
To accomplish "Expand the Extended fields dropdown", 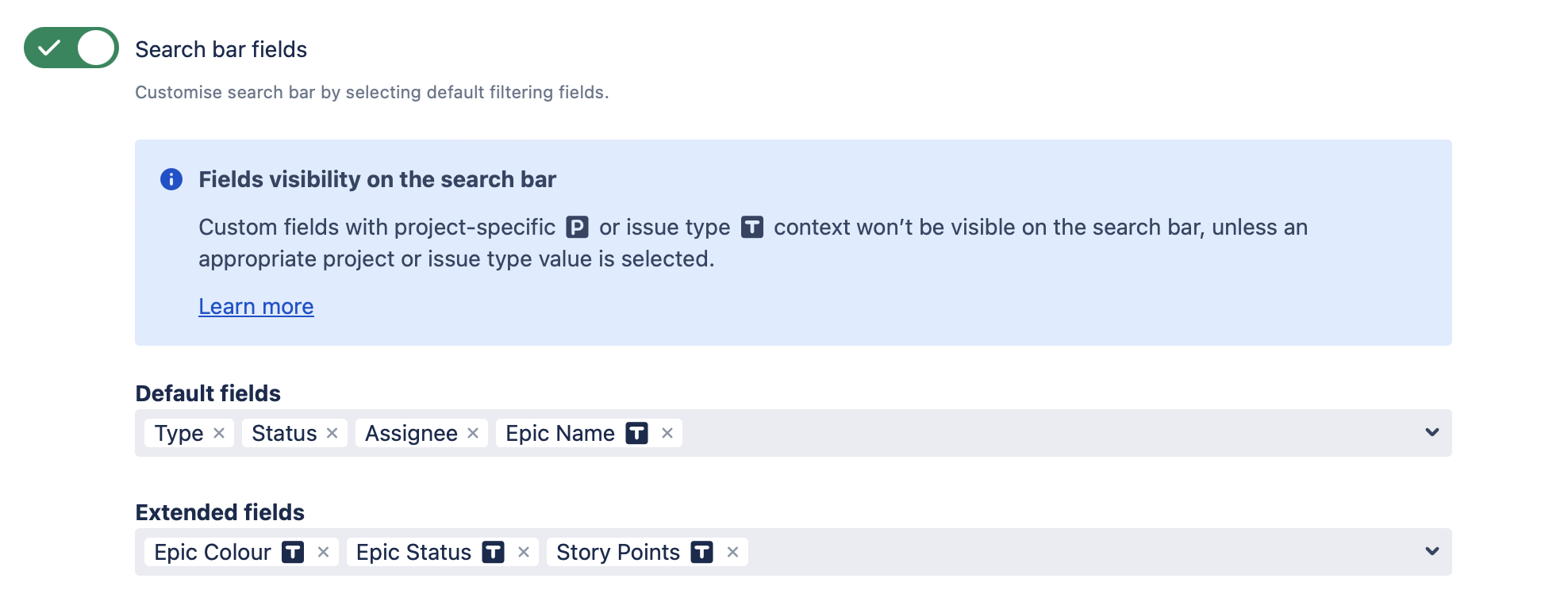I will [x=1432, y=552].
